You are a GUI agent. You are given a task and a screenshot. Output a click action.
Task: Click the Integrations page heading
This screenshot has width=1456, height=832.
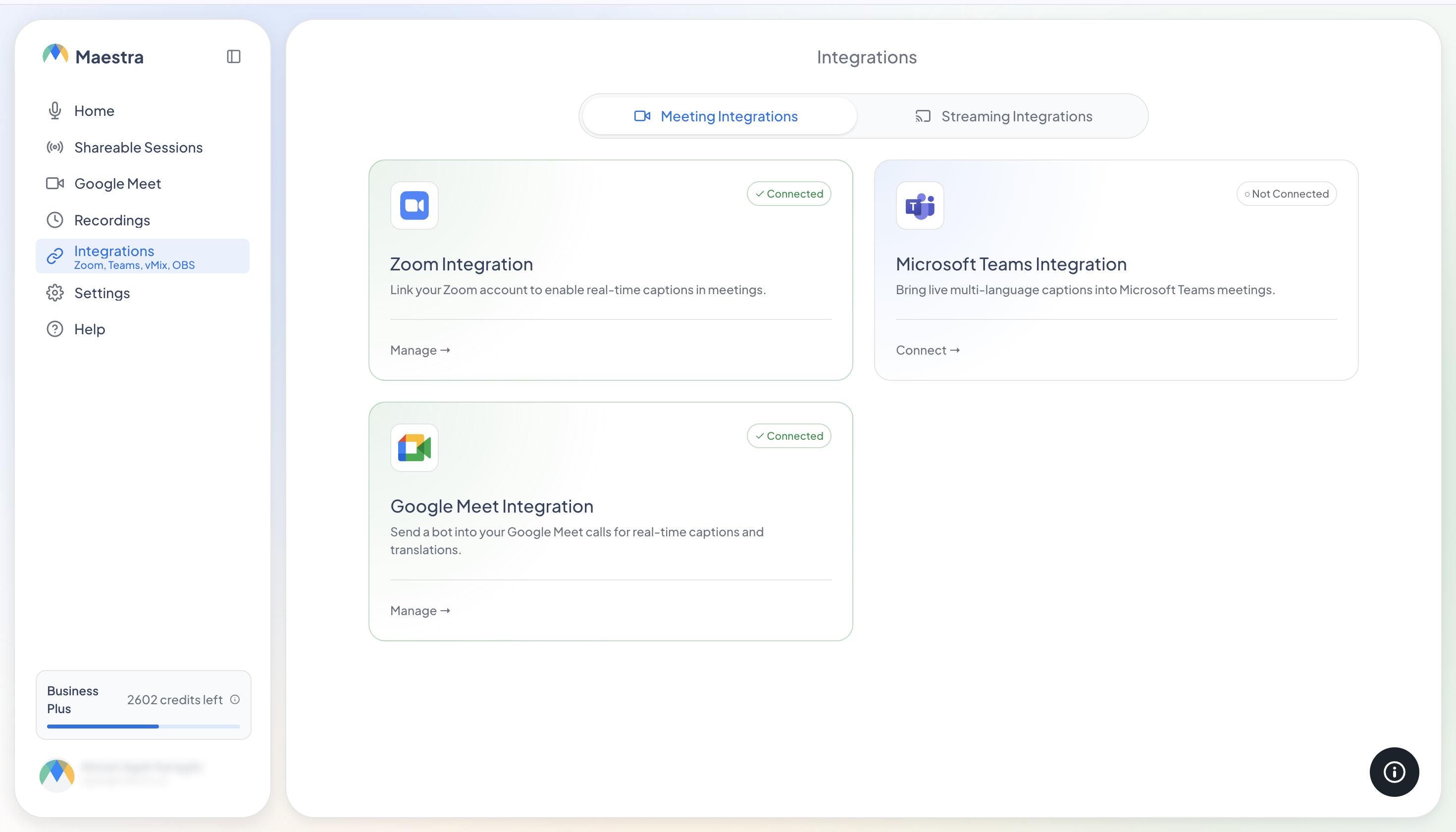[867, 57]
